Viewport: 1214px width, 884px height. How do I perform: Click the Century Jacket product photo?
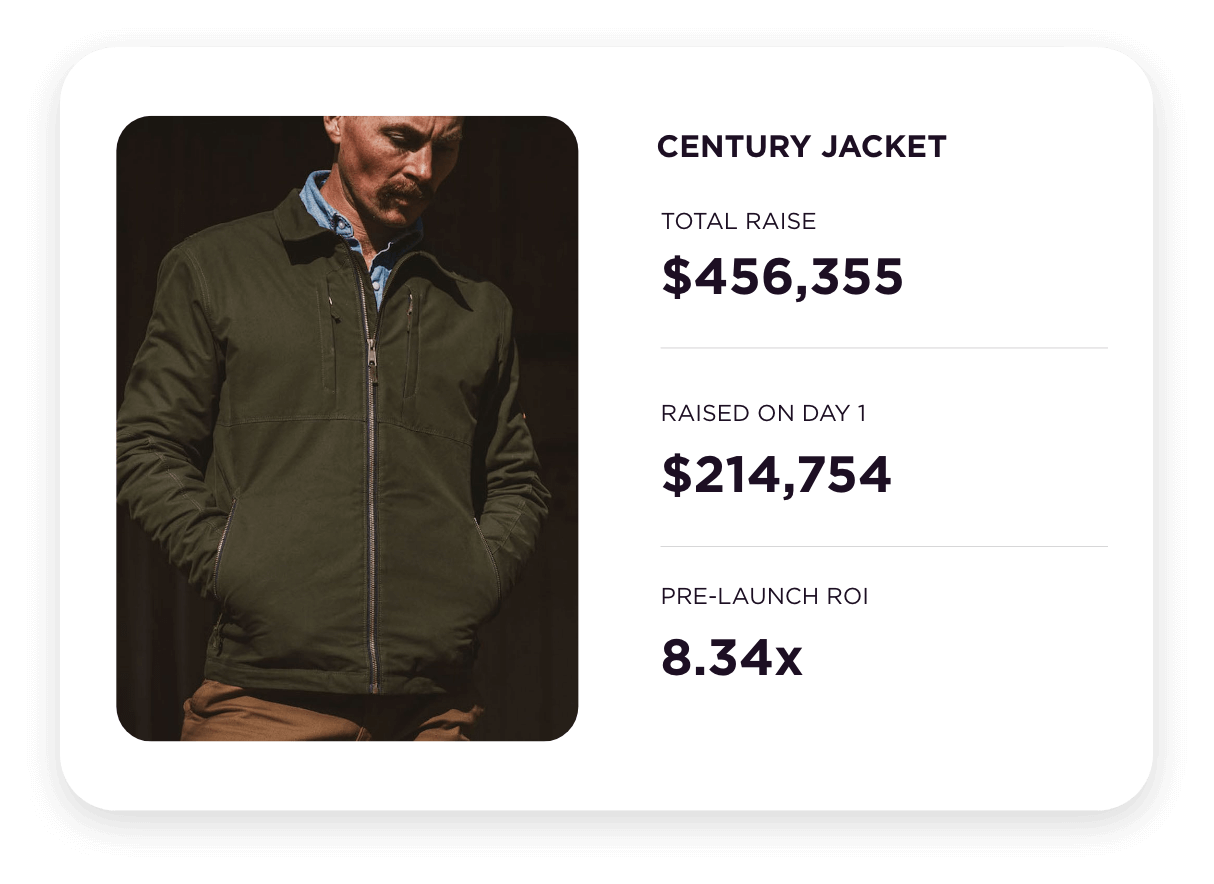click(347, 428)
